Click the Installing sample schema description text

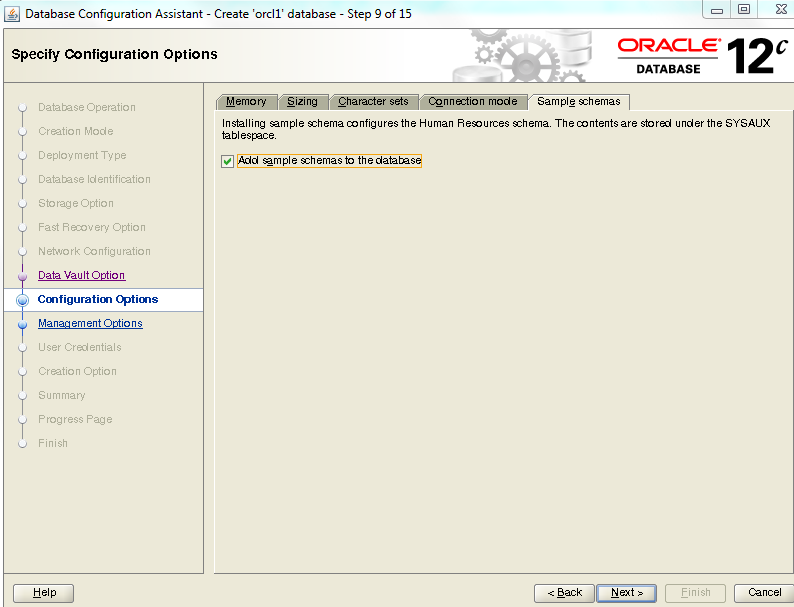[x=496, y=129]
